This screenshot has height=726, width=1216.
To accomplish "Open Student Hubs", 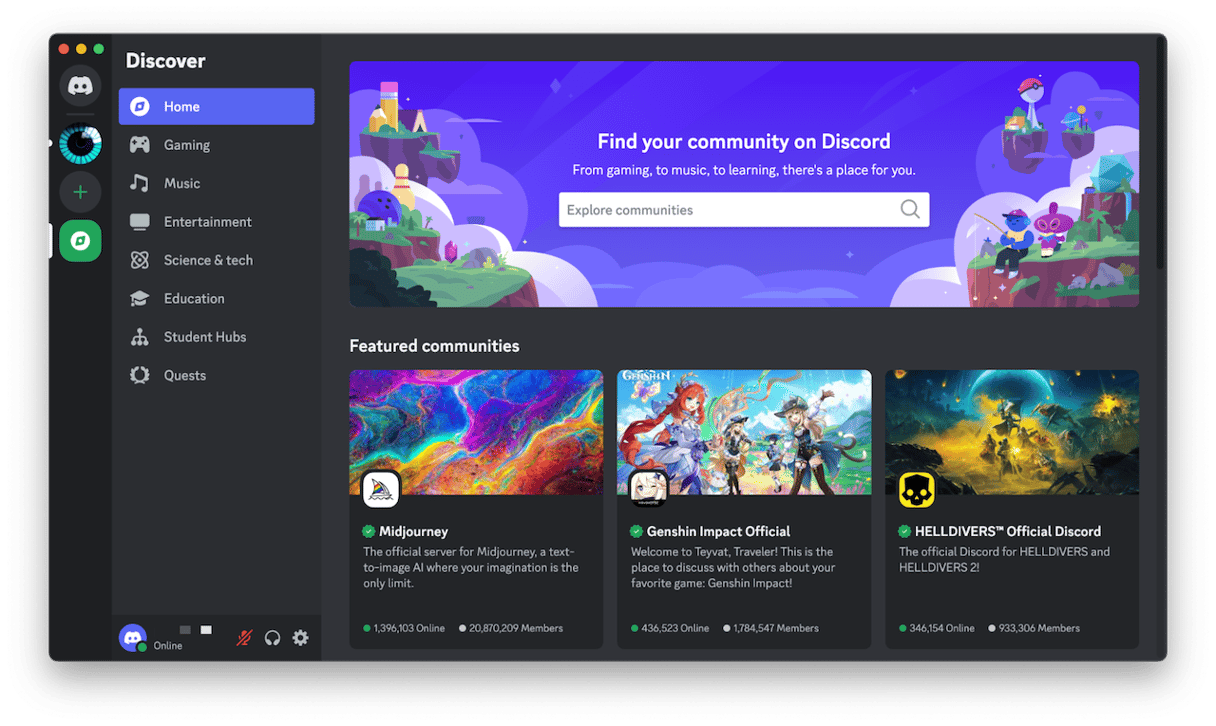I will (216, 337).
